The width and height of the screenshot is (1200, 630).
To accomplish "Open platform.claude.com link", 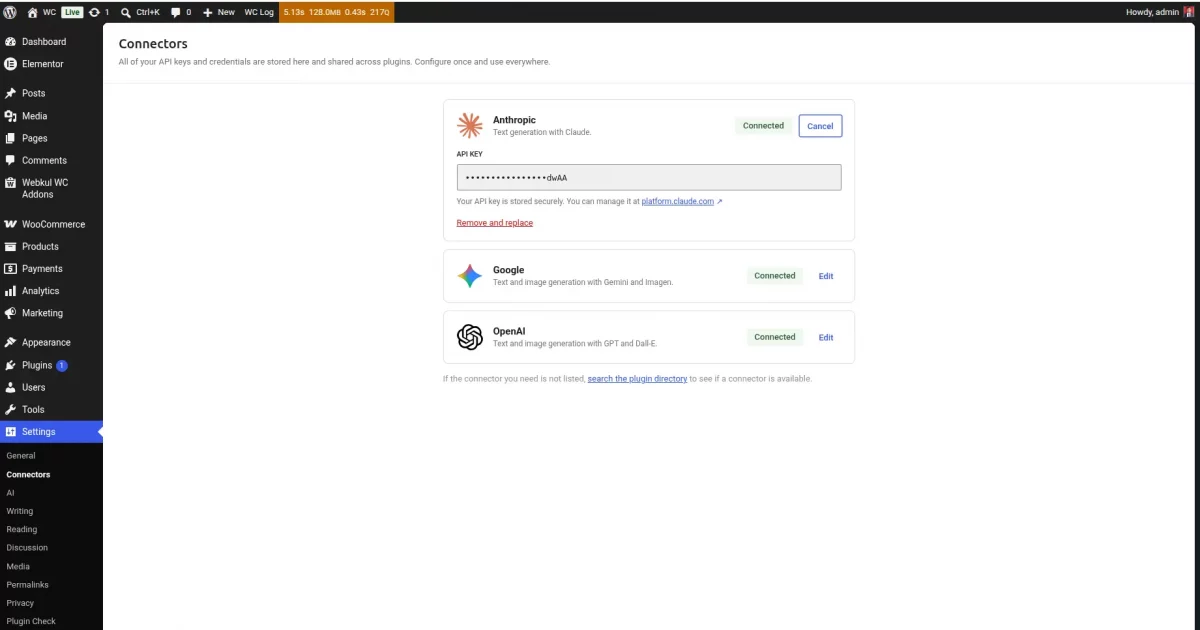I will [x=678, y=201].
